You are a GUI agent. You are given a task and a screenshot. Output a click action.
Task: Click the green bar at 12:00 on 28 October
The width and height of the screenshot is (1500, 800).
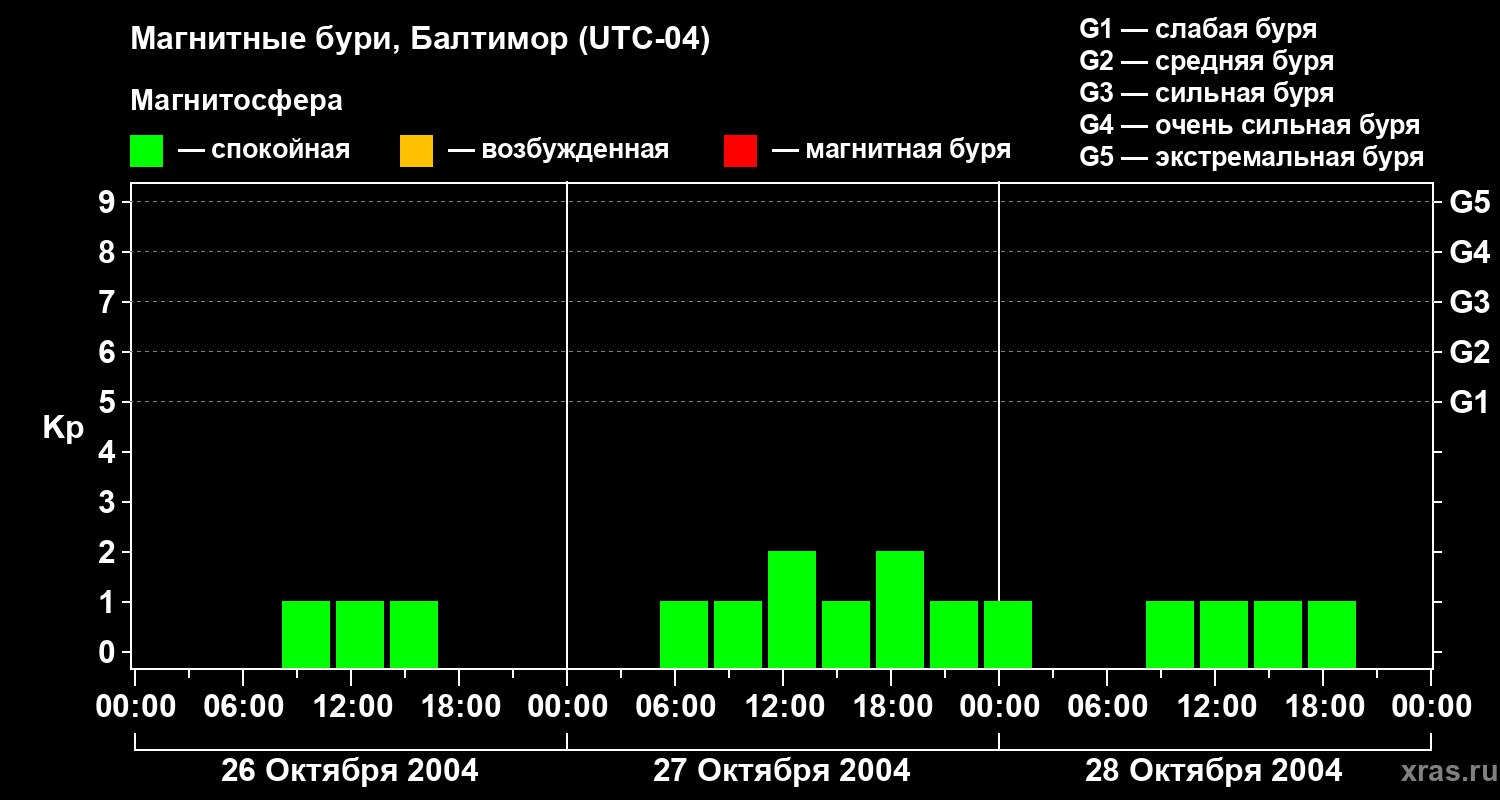tap(1224, 634)
